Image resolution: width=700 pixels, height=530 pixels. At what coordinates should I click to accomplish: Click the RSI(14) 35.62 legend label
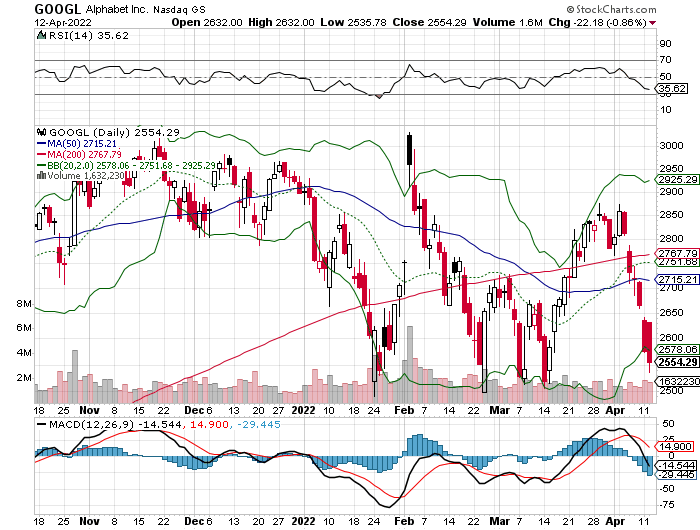point(88,36)
